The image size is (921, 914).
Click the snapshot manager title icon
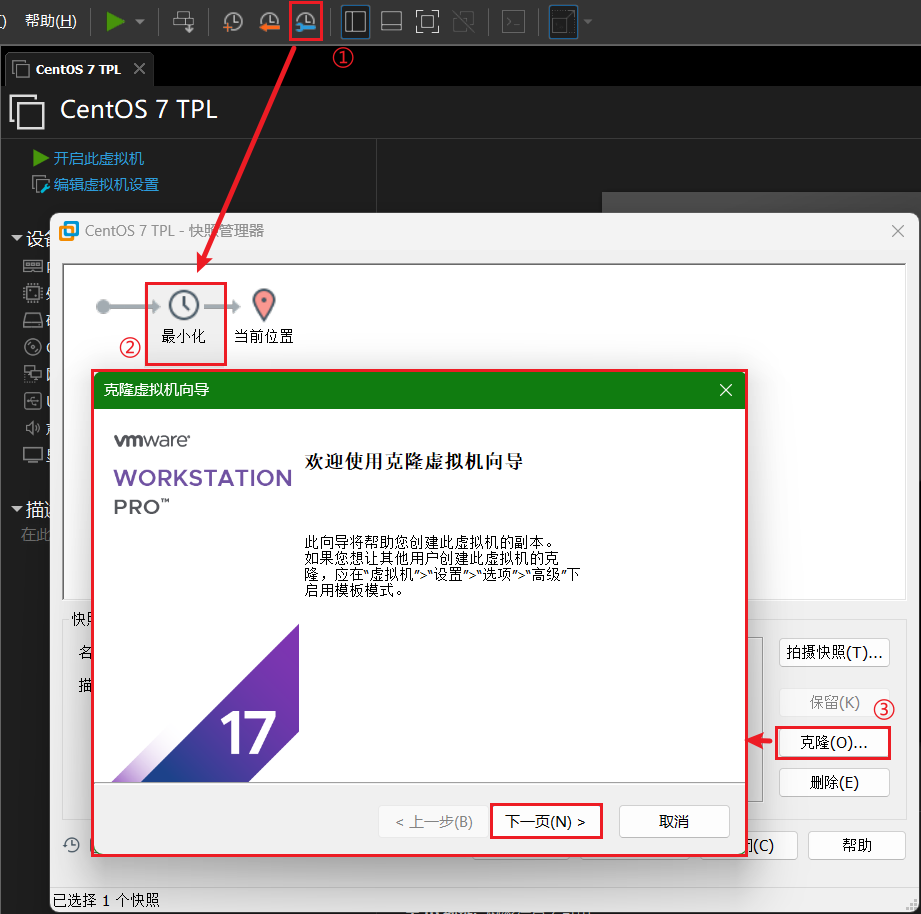69,231
